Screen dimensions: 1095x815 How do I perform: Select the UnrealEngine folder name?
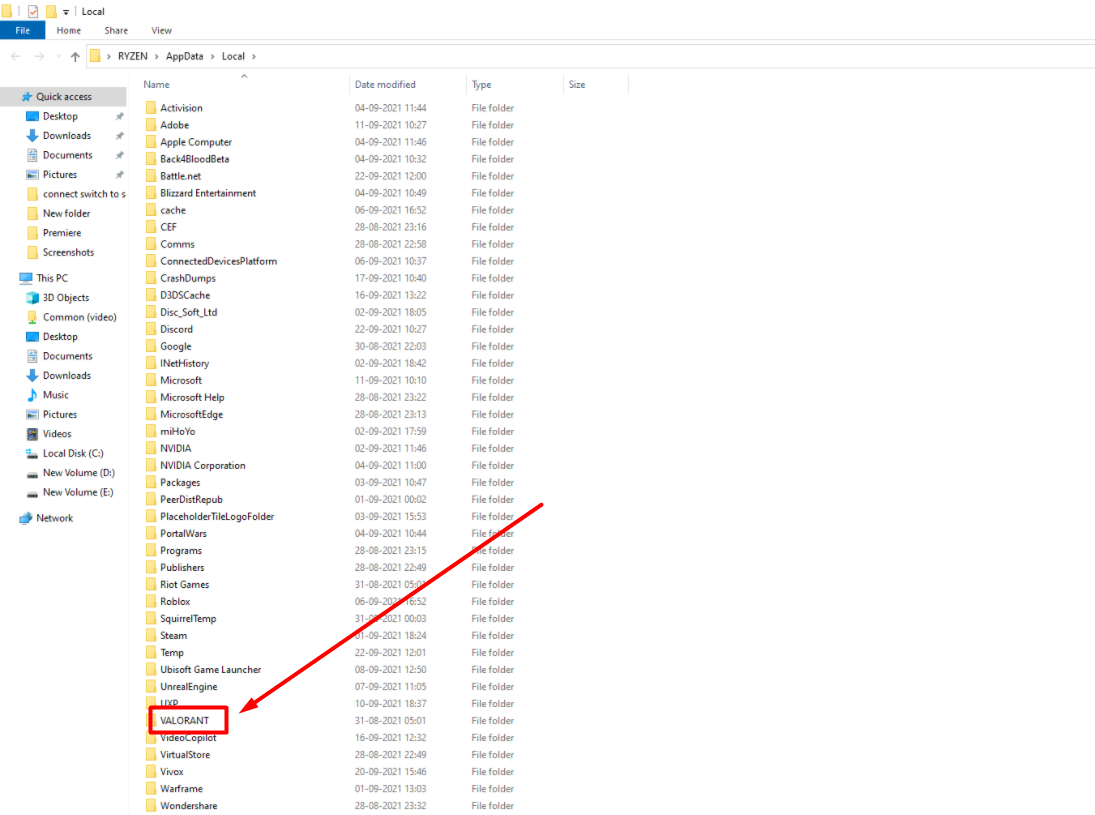pyautogui.click(x=189, y=686)
